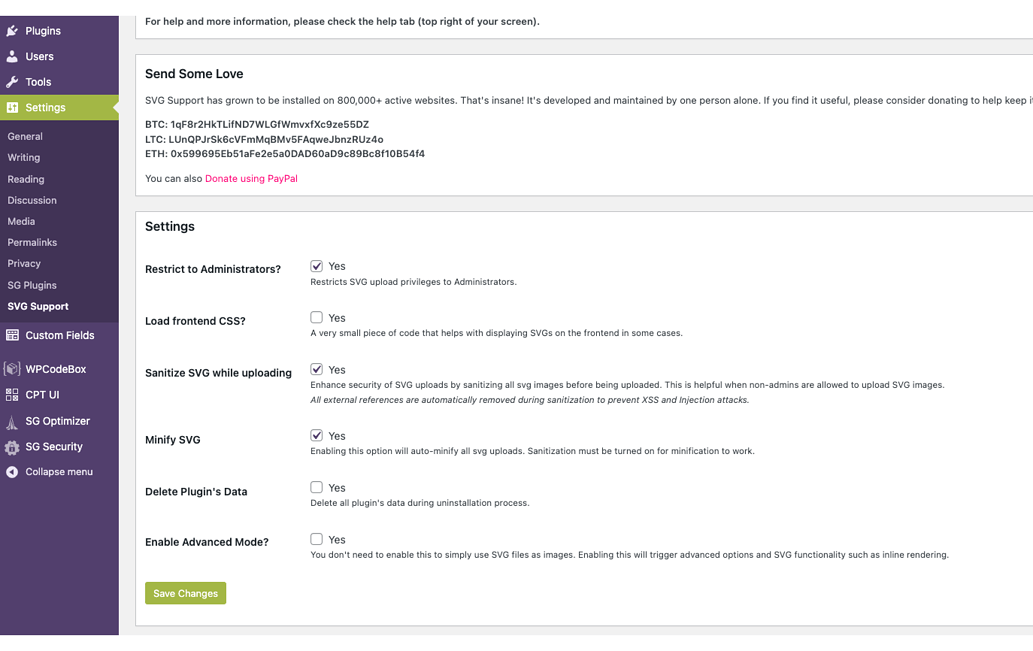Open SG Security gear icon
Image resolution: width=1033 pixels, height=651 pixels.
tap(12, 447)
